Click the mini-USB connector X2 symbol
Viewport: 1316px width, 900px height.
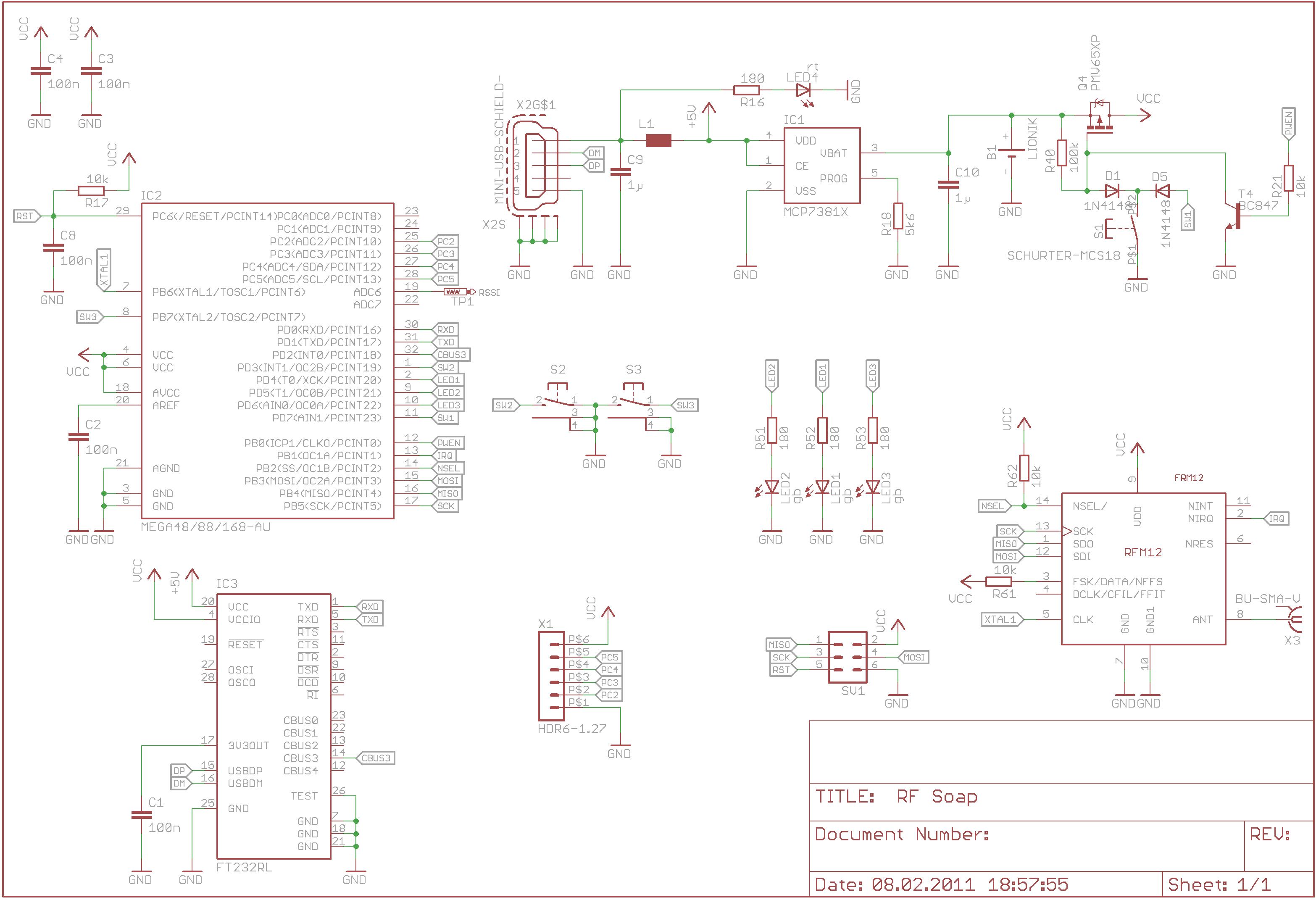[534, 166]
